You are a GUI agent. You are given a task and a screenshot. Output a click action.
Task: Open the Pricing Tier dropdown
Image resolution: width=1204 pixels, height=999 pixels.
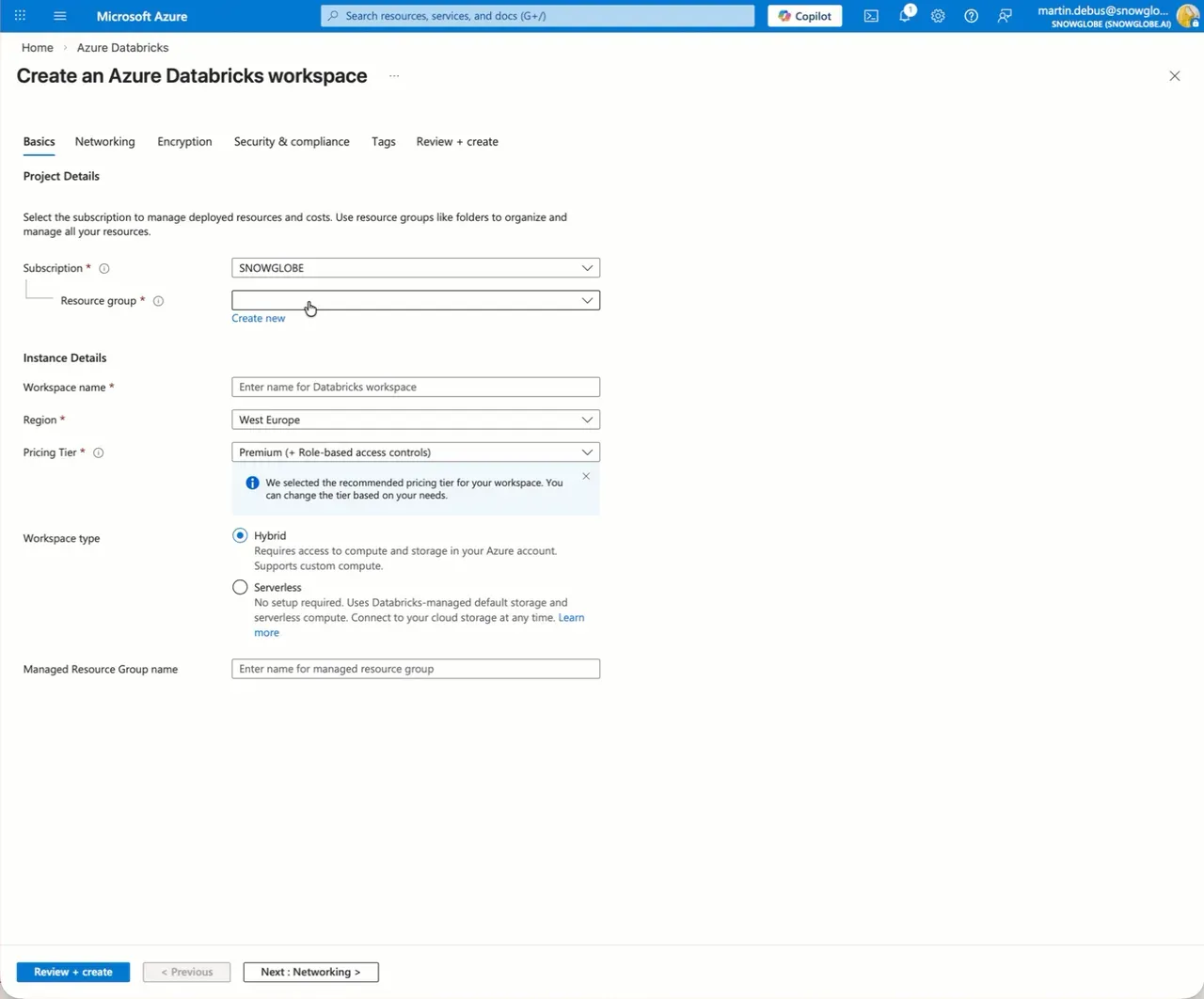pyautogui.click(x=416, y=452)
